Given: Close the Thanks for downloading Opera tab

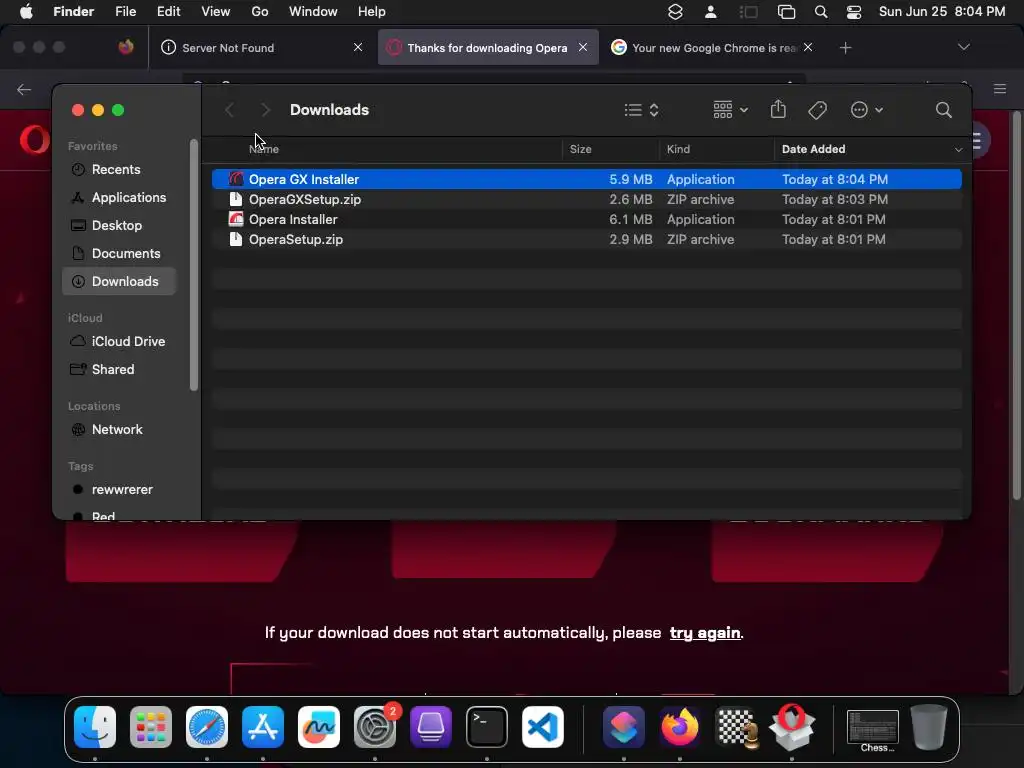Looking at the screenshot, I should [583, 47].
